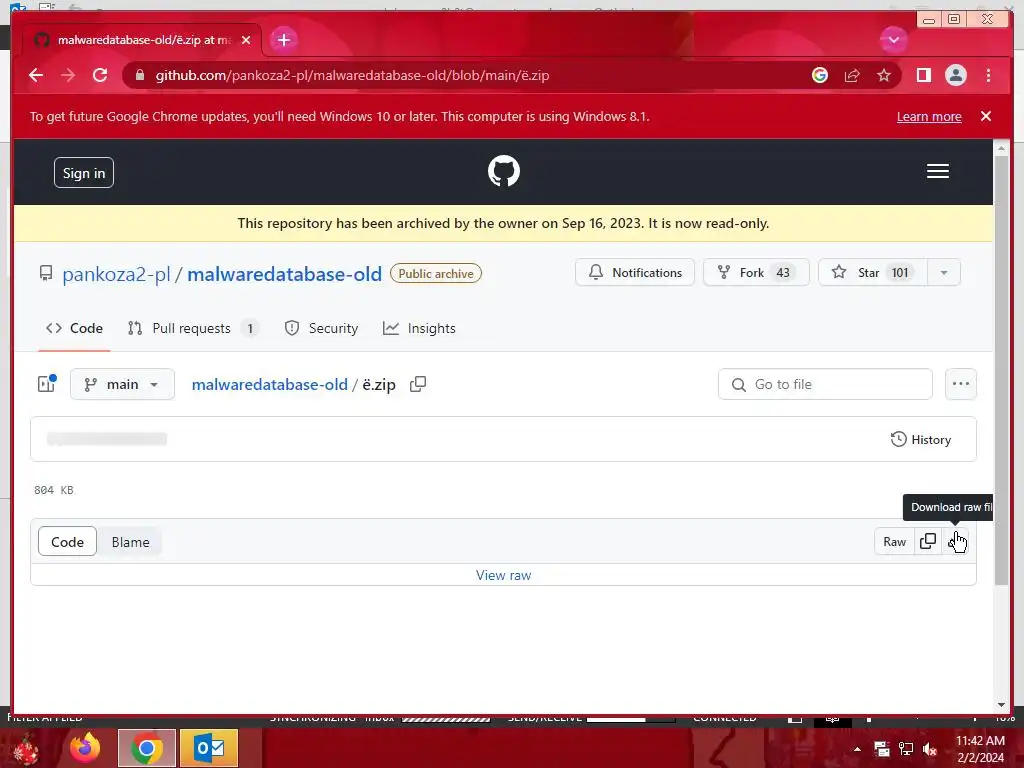Click the Start button on taskbar
The width and height of the screenshot is (1024, 768).
(x=25, y=748)
